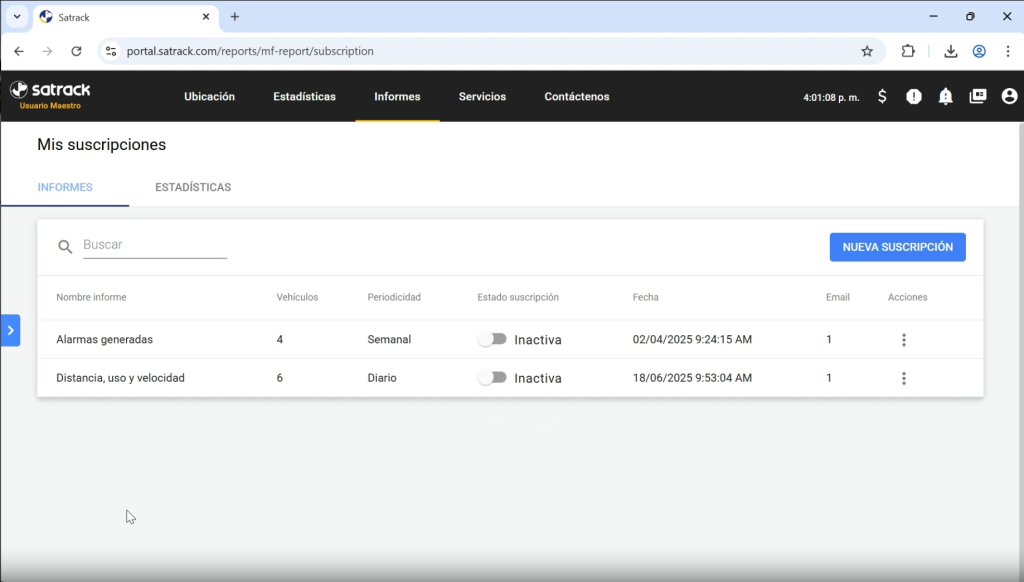
Task: Open the Contáctenos menu
Action: 577,97
